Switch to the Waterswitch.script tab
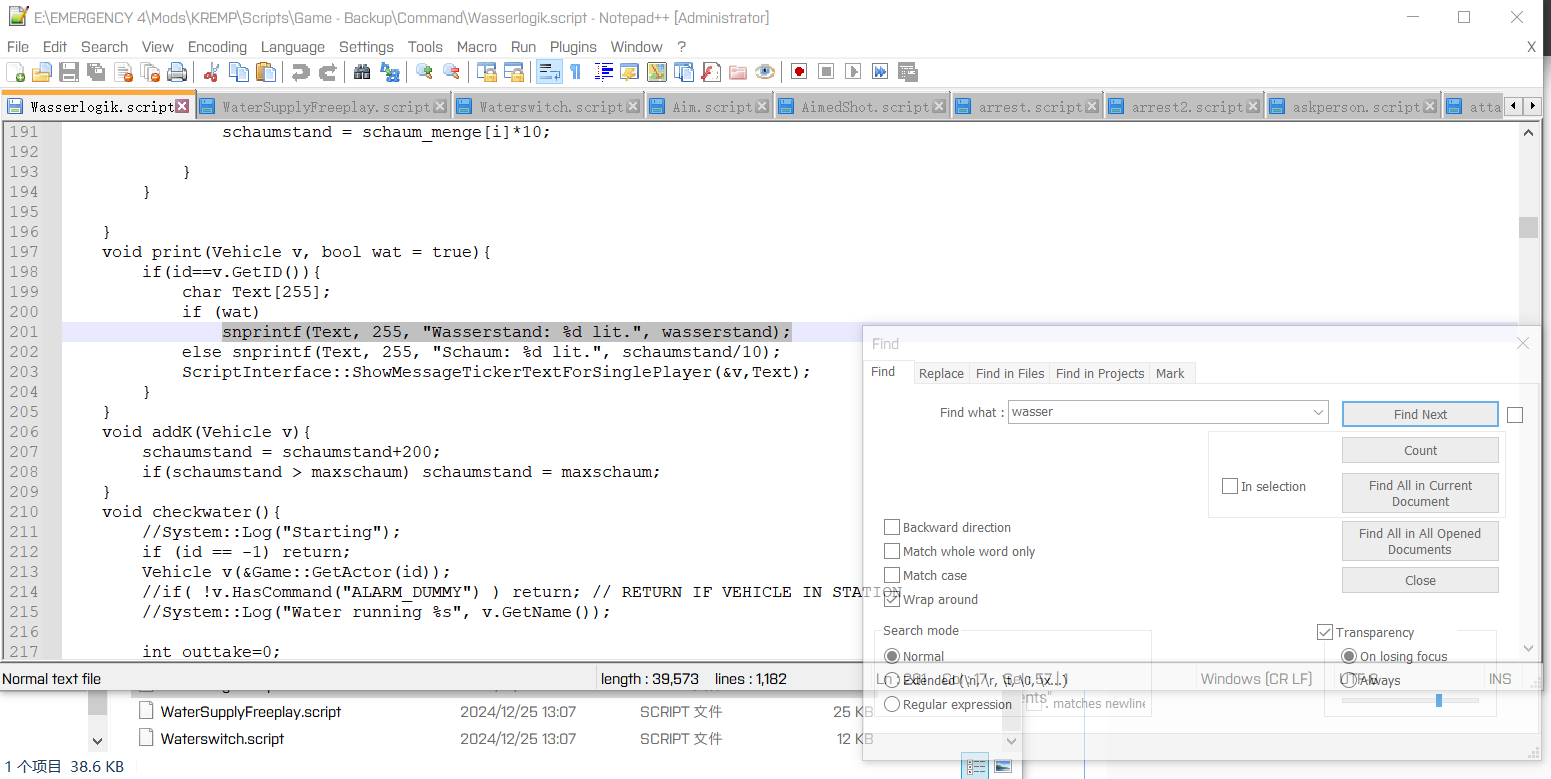1551x779 pixels. pyautogui.click(x=550, y=107)
